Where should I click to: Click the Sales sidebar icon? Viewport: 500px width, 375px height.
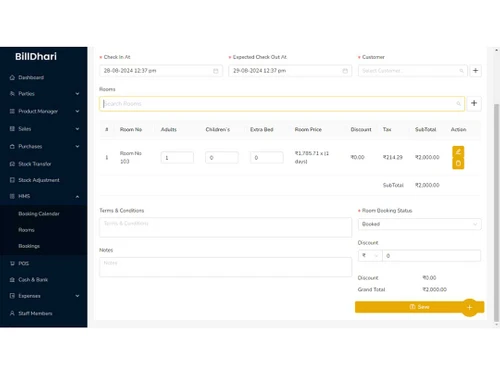pyautogui.click(x=12, y=129)
